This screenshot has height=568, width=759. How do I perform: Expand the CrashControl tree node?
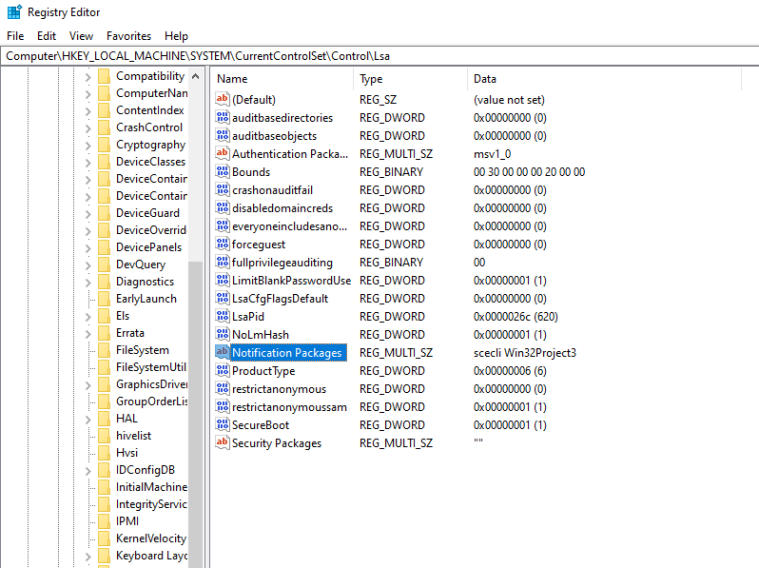(88, 128)
